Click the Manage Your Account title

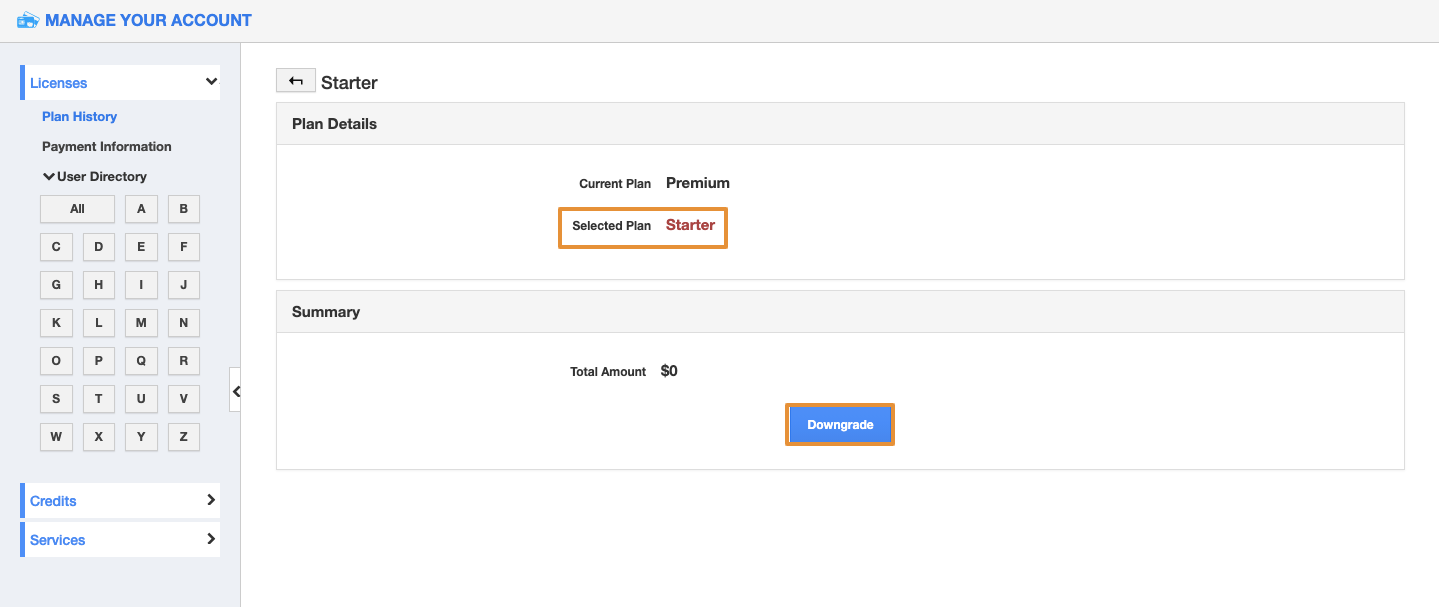coord(148,20)
